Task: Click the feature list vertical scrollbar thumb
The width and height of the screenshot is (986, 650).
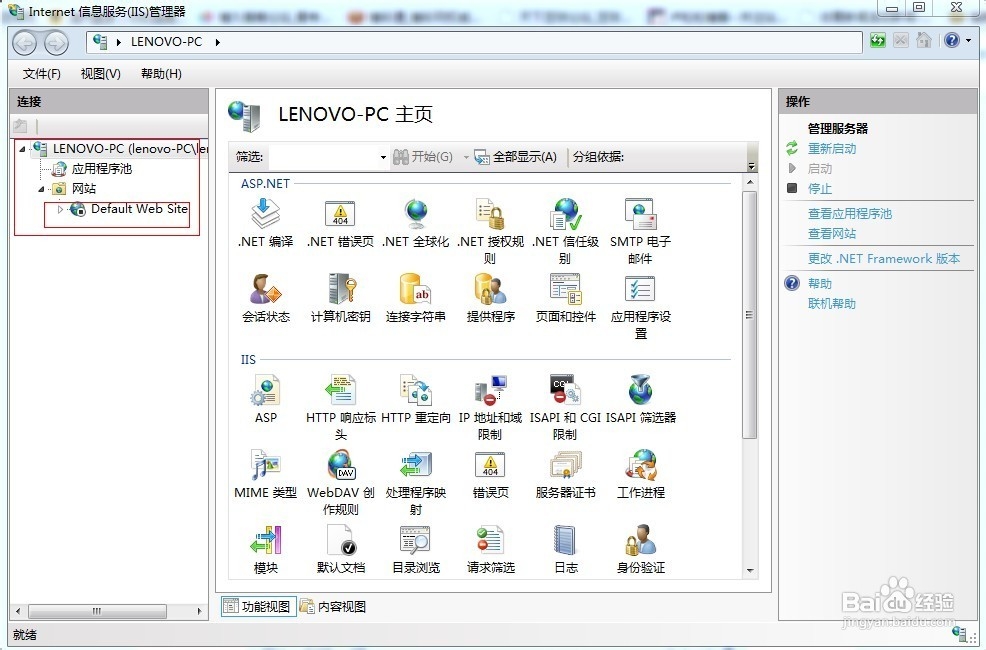Action: coord(750,314)
